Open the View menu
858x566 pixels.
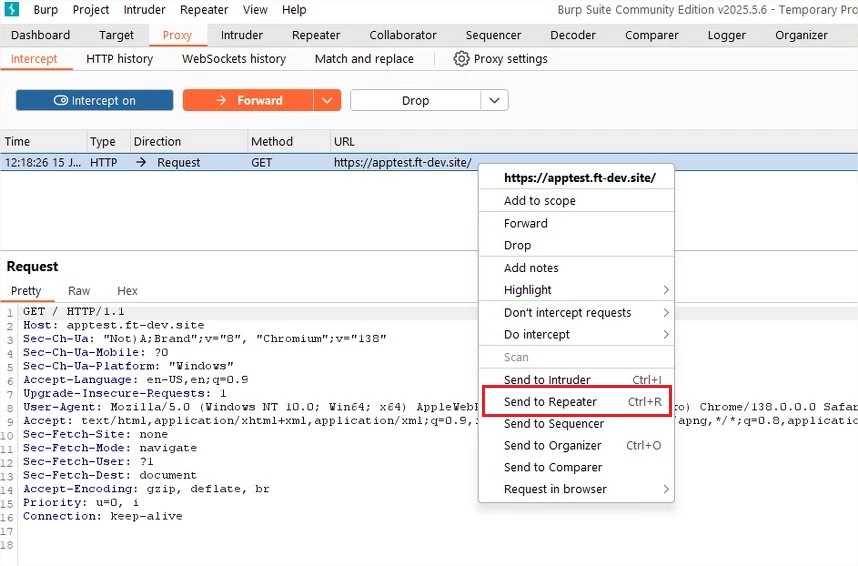(255, 9)
